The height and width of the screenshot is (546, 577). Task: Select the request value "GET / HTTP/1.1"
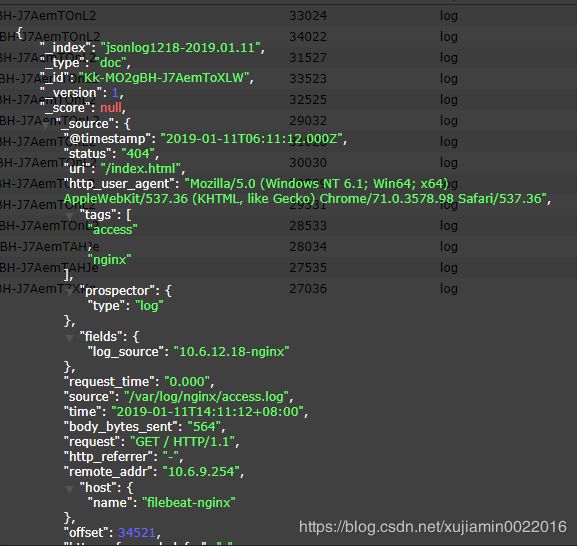[x=183, y=442]
